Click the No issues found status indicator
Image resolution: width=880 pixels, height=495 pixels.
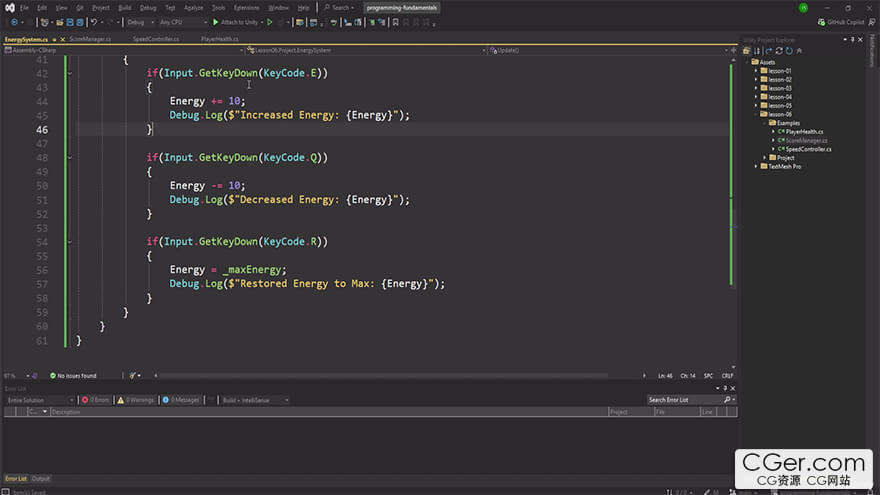point(72,376)
